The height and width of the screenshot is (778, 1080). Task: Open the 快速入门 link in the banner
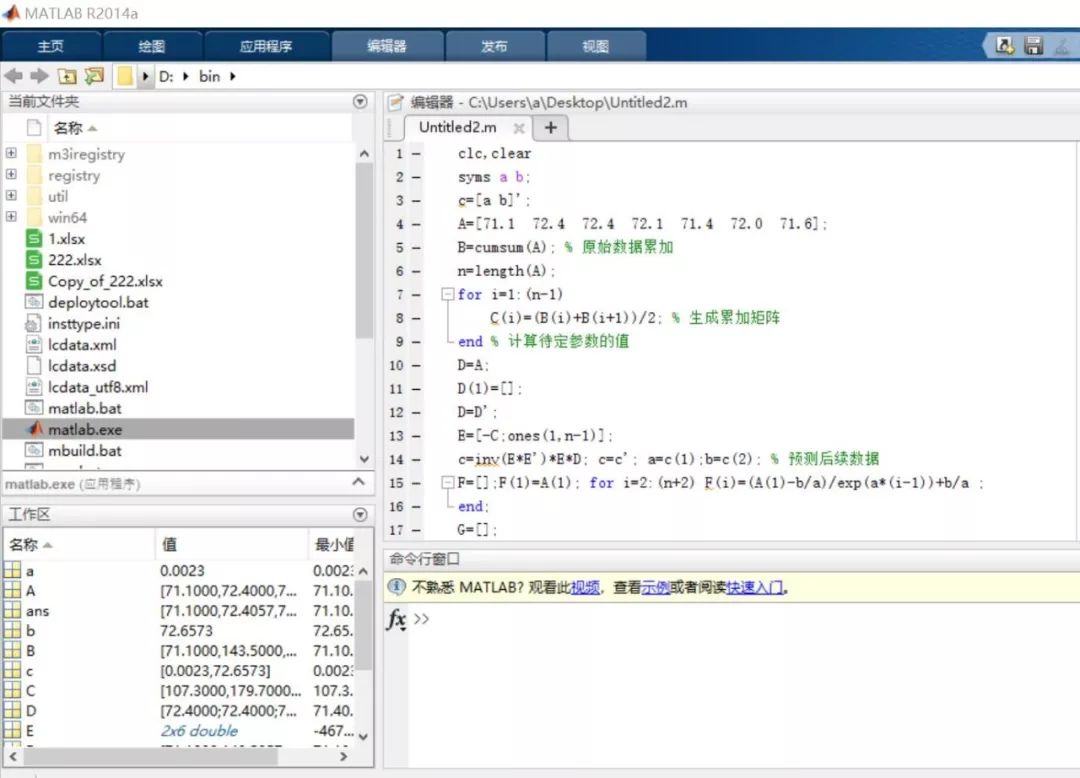[754, 587]
